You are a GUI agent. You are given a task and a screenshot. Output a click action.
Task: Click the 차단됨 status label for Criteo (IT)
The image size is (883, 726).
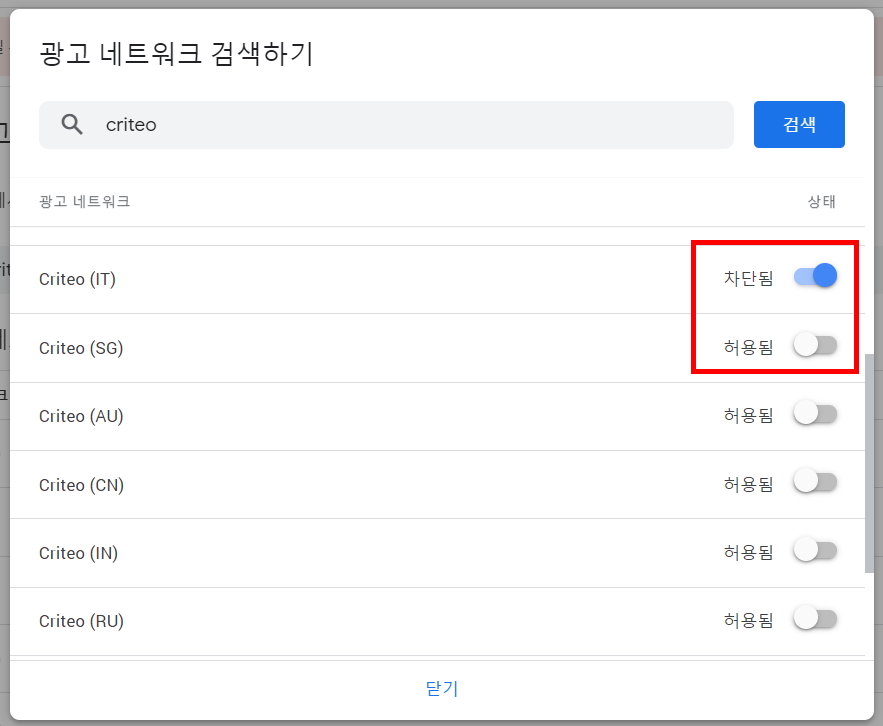click(748, 278)
